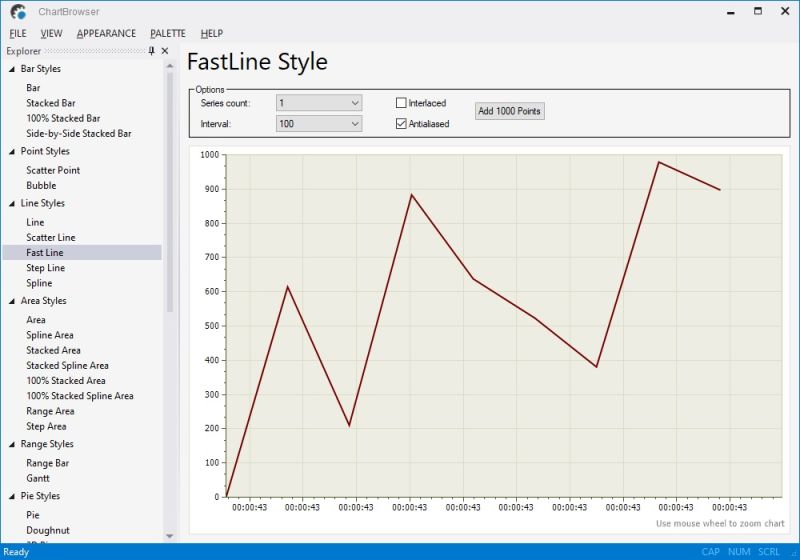
Task: Select the Area chart style
Action: [x=36, y=320]
